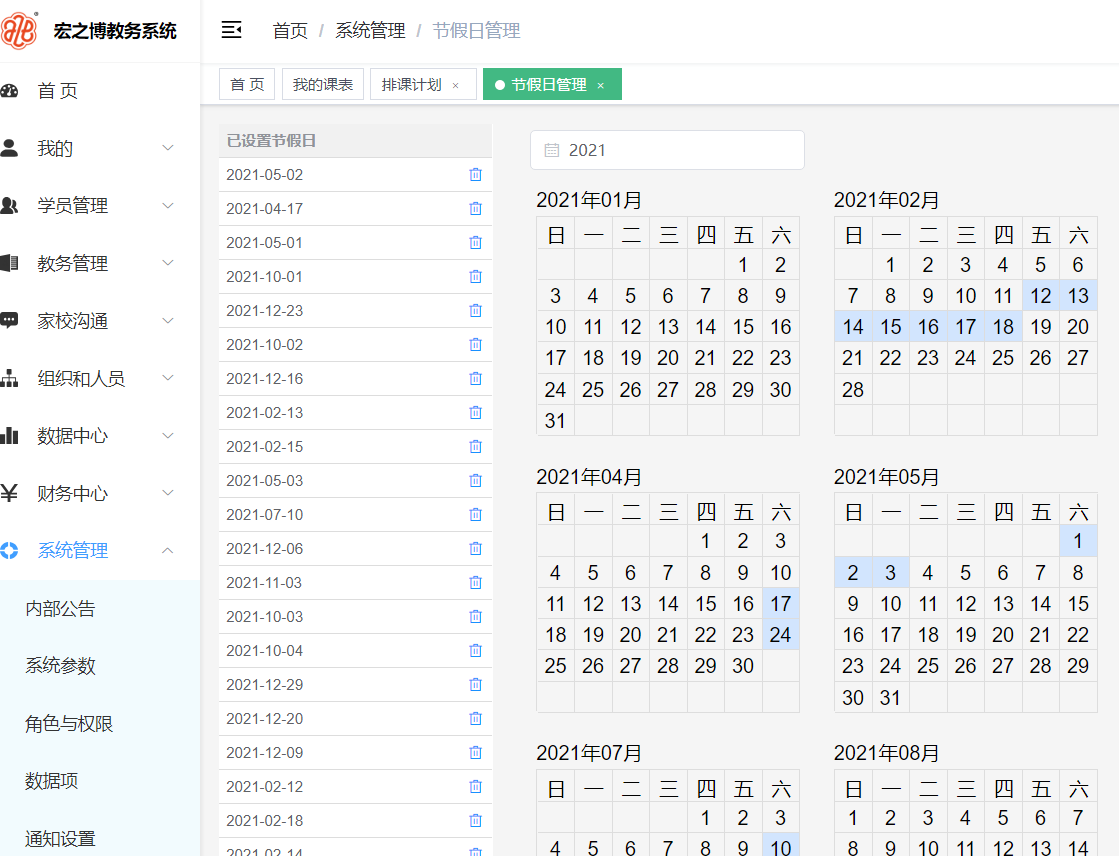
Task: Click the sidebar collapse hamburger icon
Action: pyautogui.click(x=231, y=31)
